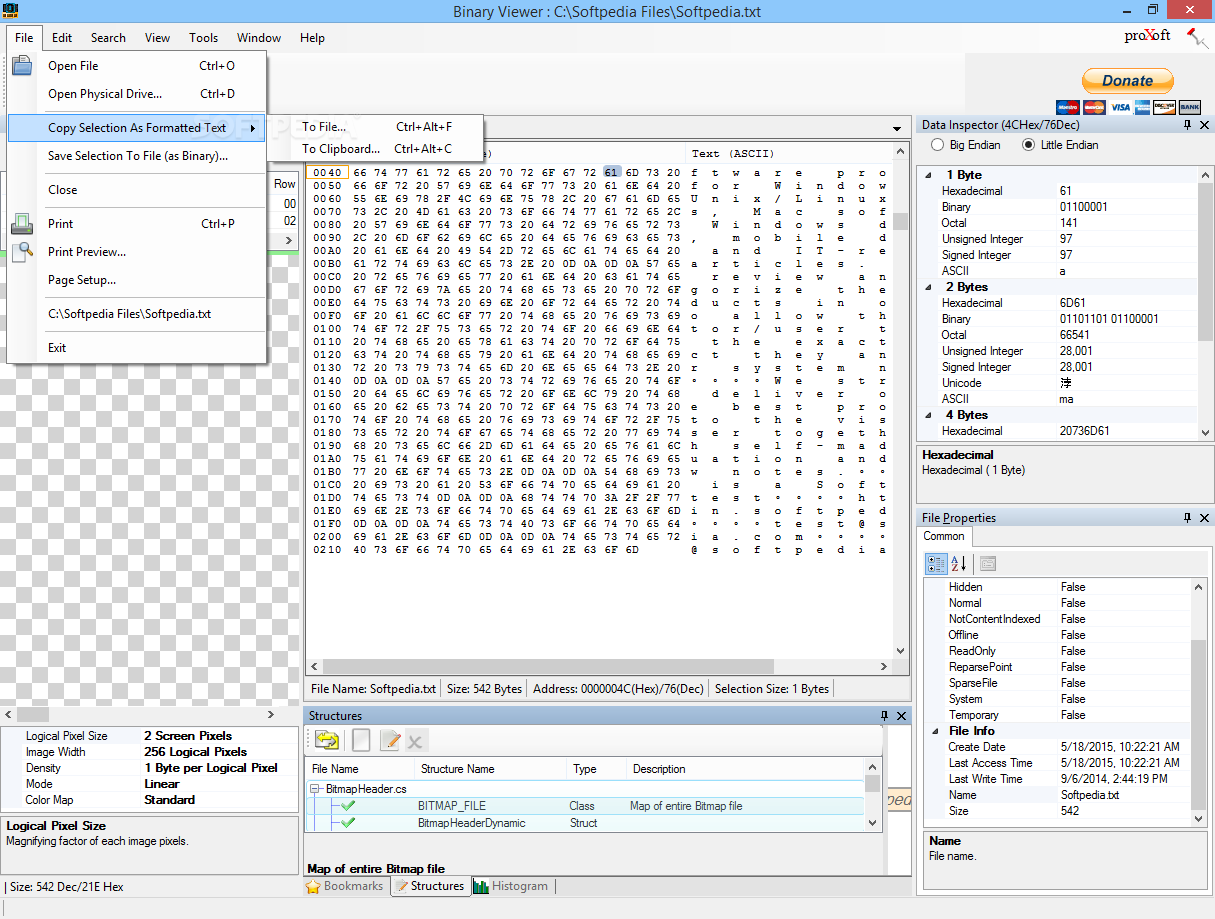Open the Search menu
1215x919 pixels.
coord(108,38)
